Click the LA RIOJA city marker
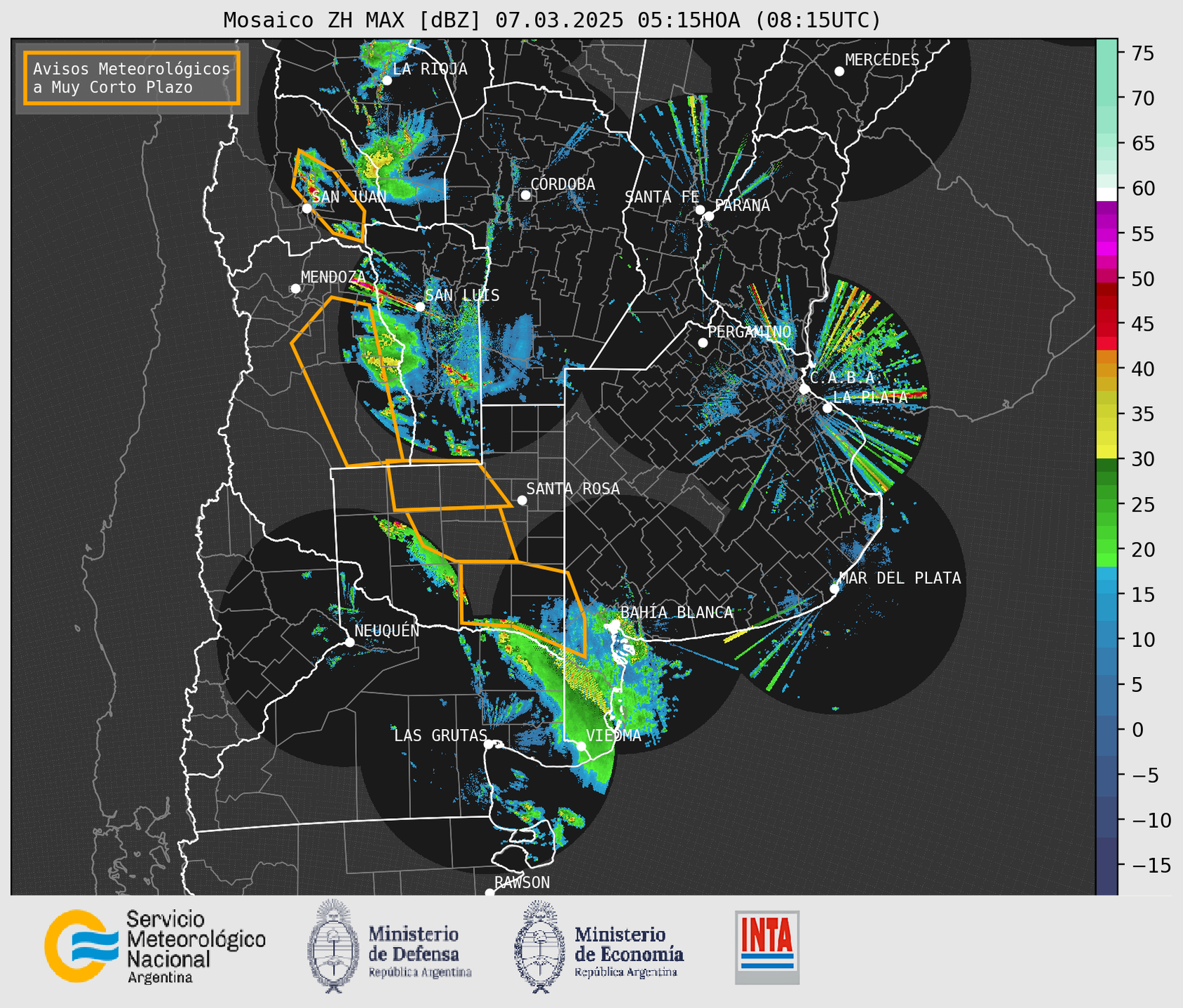The image size is (1183, 1008). click(387, 81)
